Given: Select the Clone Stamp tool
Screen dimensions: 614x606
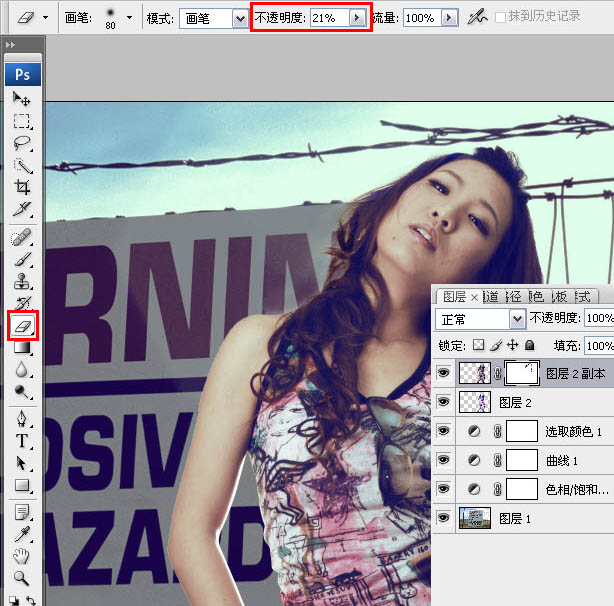Looking at the screenshot, I should coord(22,281).
